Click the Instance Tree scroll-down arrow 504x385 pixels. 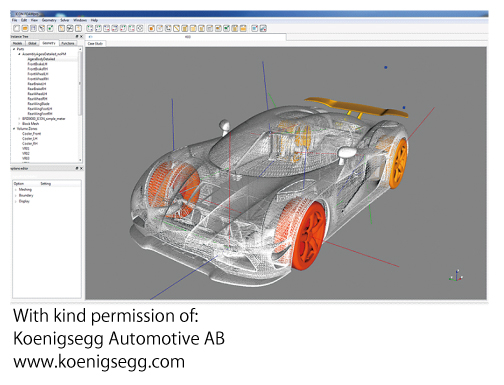[80, 160]
